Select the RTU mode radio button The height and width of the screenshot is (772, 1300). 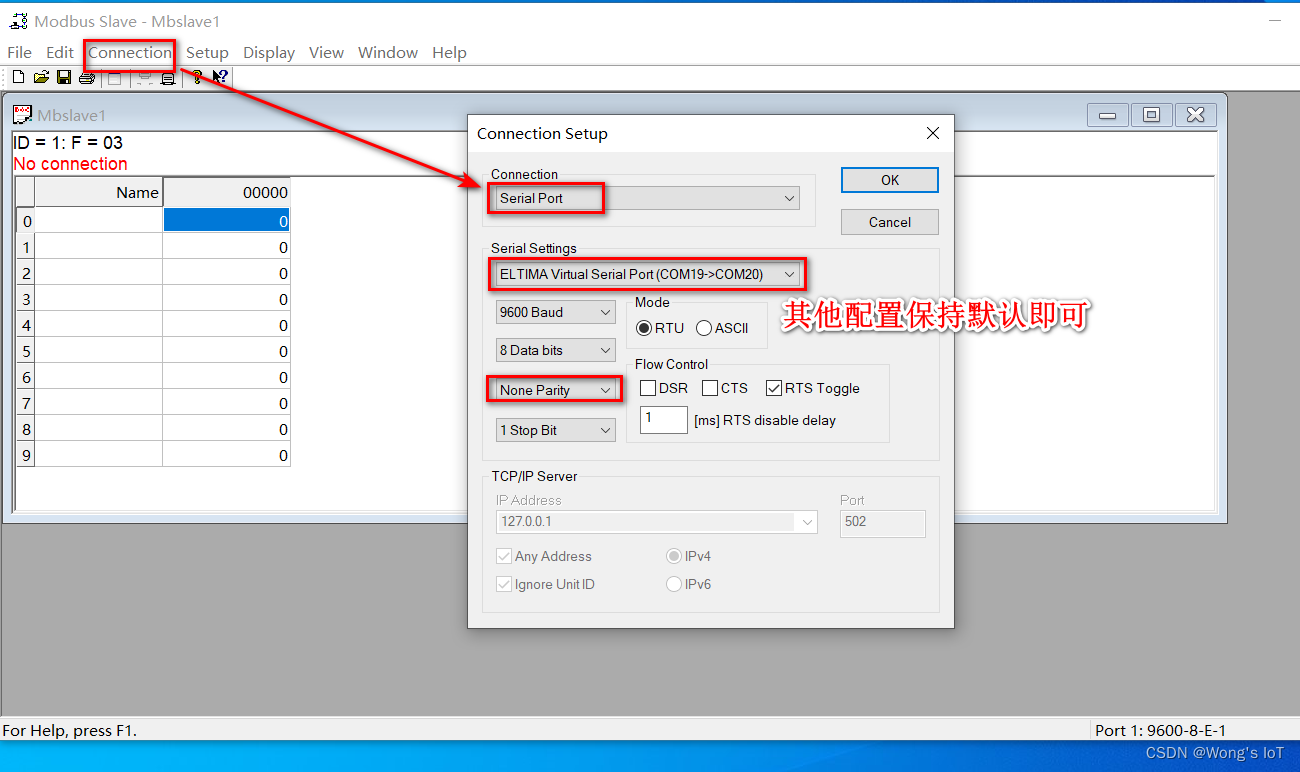[x=644, y=327]
